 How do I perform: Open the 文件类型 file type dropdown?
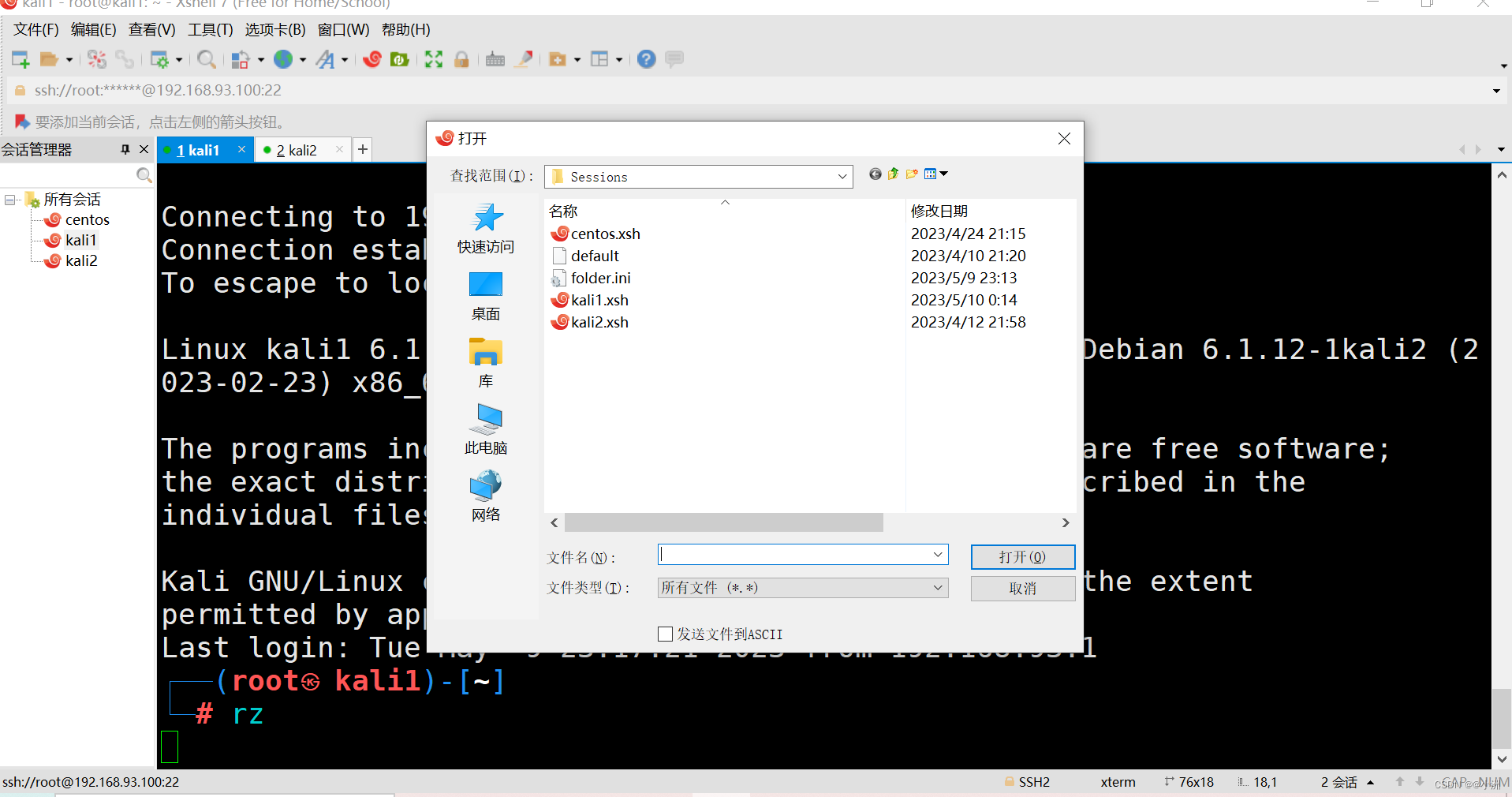tap(937, 587)
